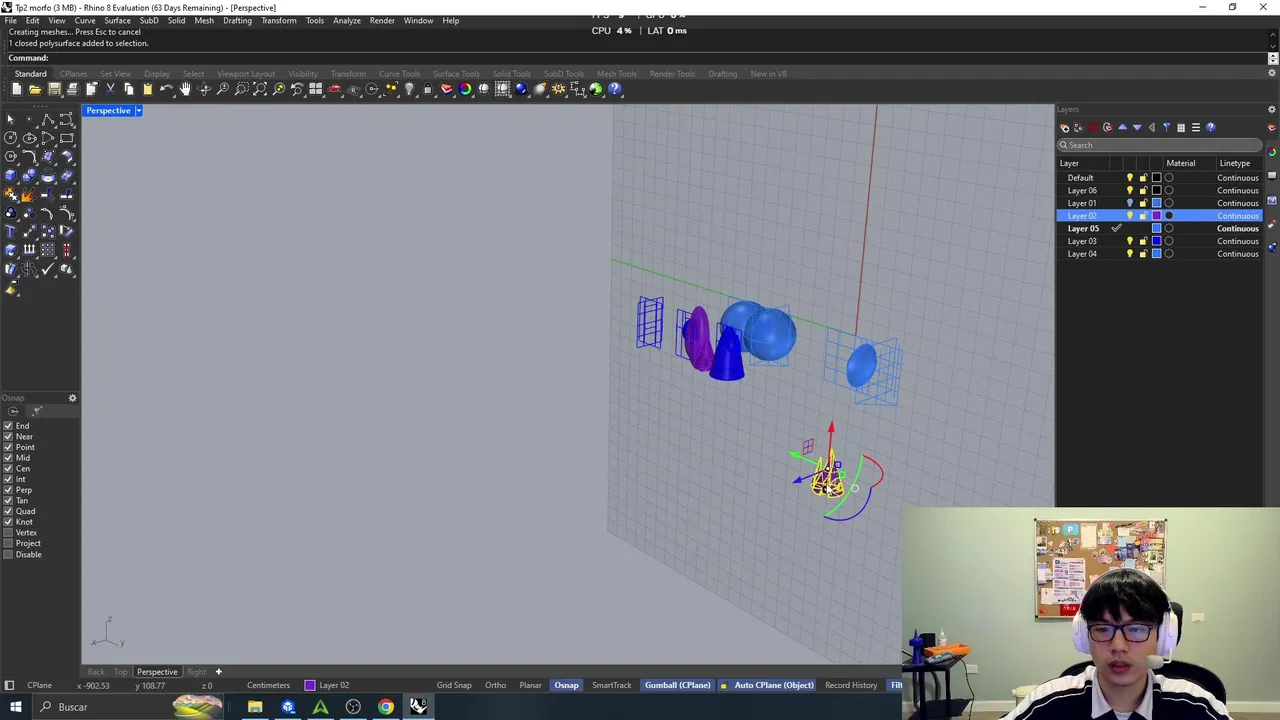Open Linetype dropdown for Default layer

click(x=1238, y=178)
